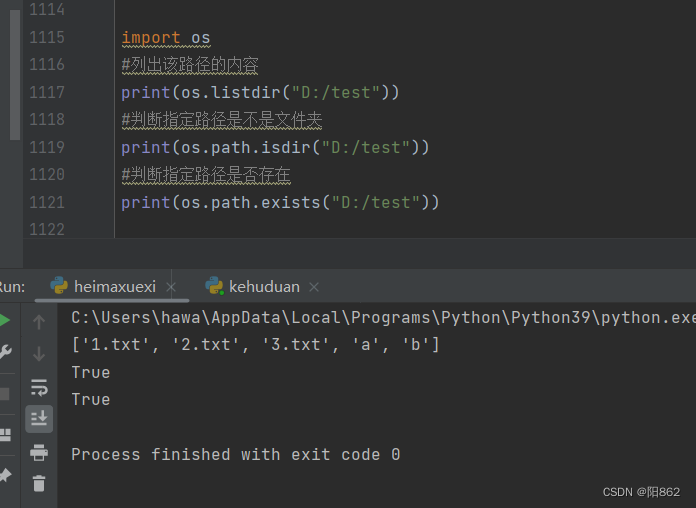Clear all console output with trash icon
The height and width of the screenshot is (508, 696).
[39, 484]
